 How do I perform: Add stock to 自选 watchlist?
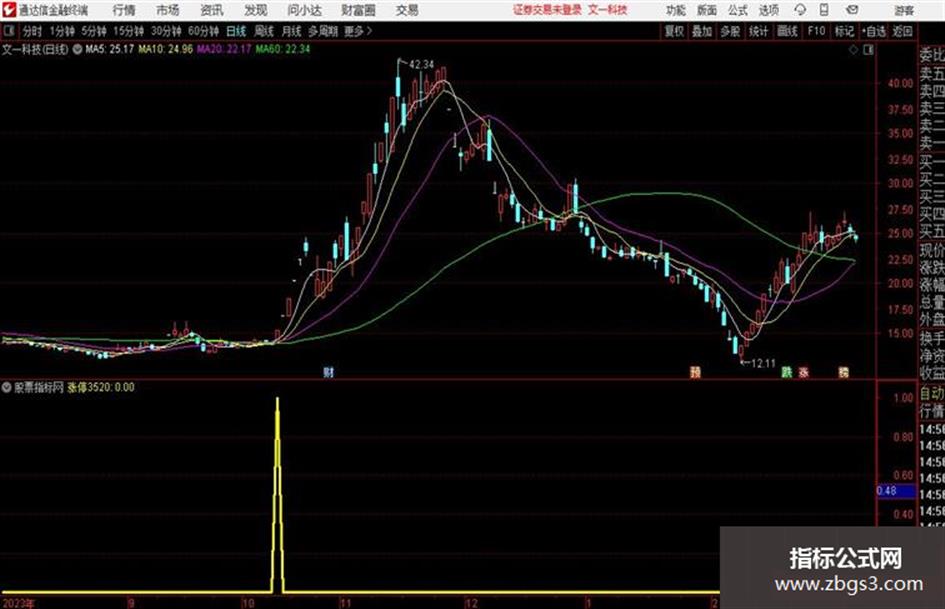point(874,31)
